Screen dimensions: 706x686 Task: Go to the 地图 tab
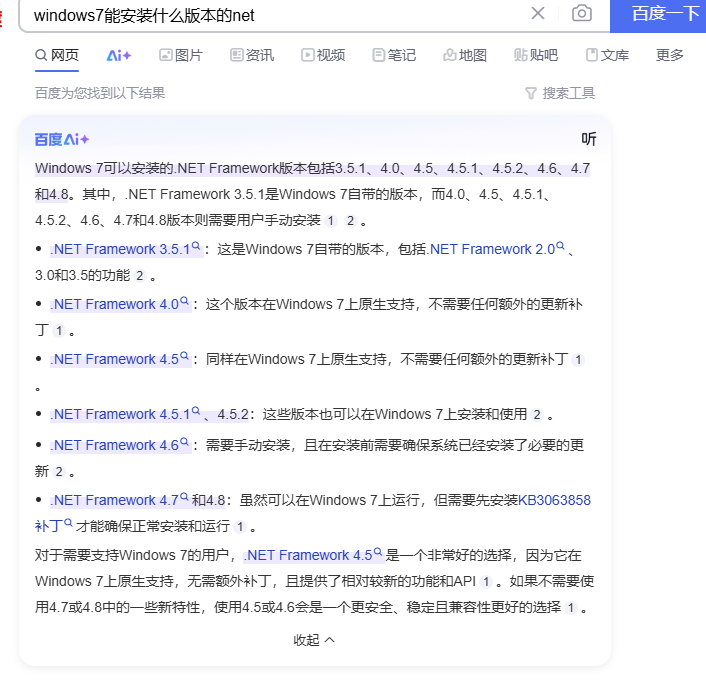click(465, 55)
